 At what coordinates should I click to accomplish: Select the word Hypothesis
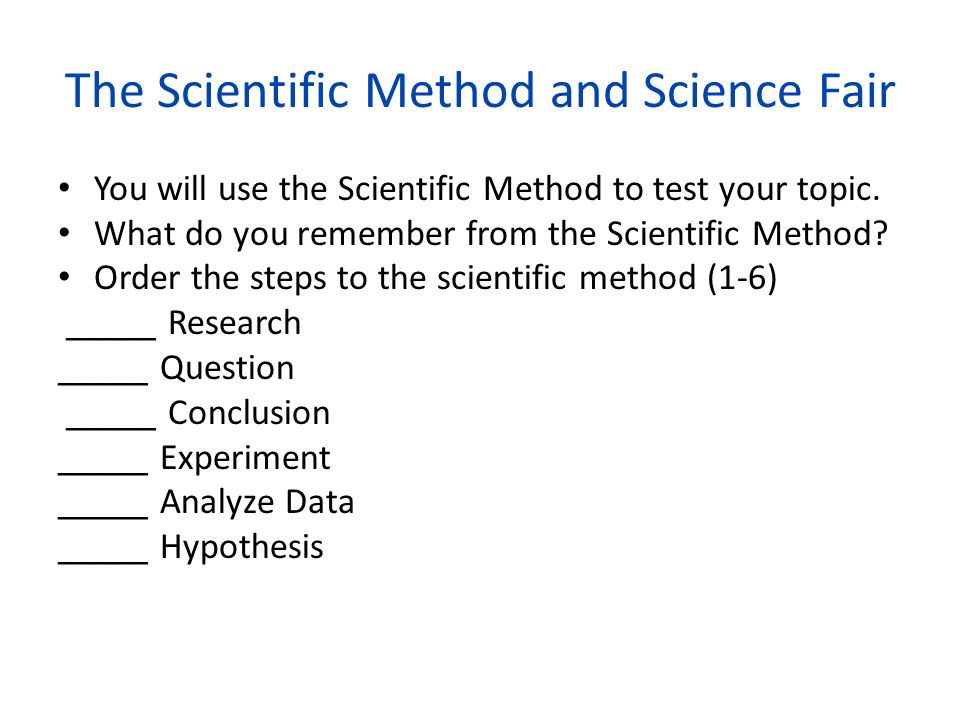tap(242, 548)
